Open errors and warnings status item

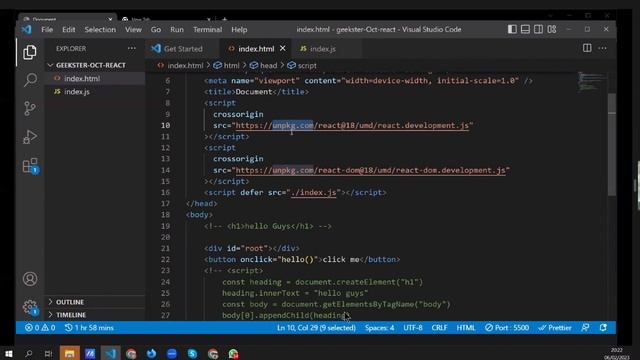(x=40, y=328)
